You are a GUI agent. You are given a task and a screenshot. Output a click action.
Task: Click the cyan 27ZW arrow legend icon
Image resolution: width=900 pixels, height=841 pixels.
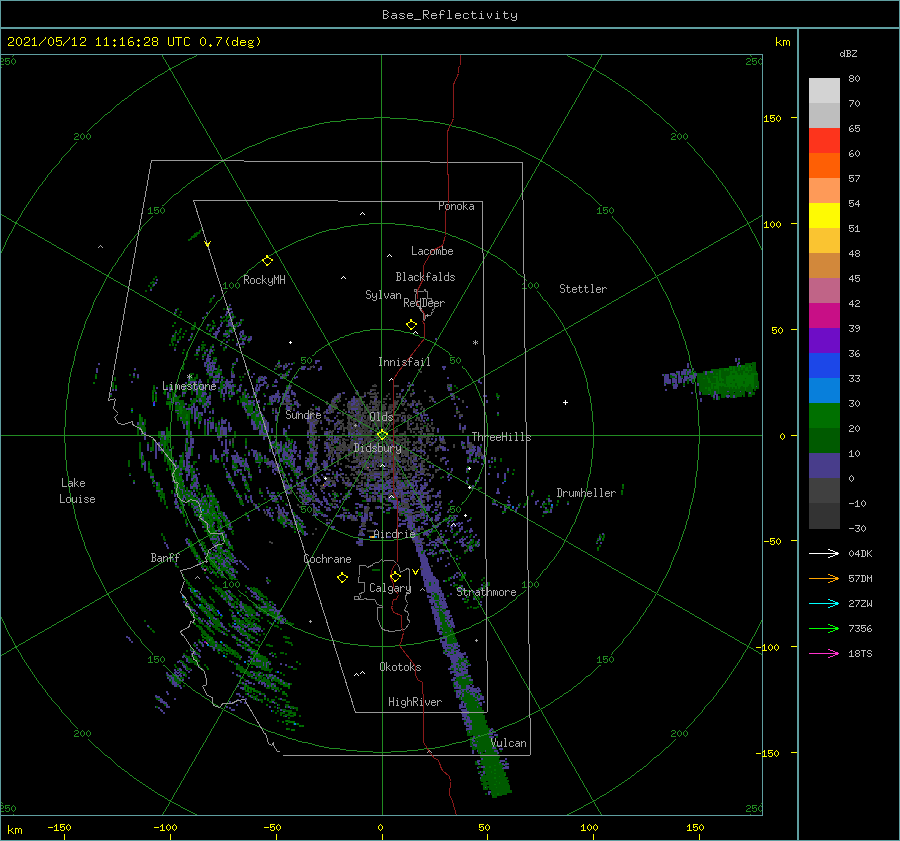coord(824,603)
